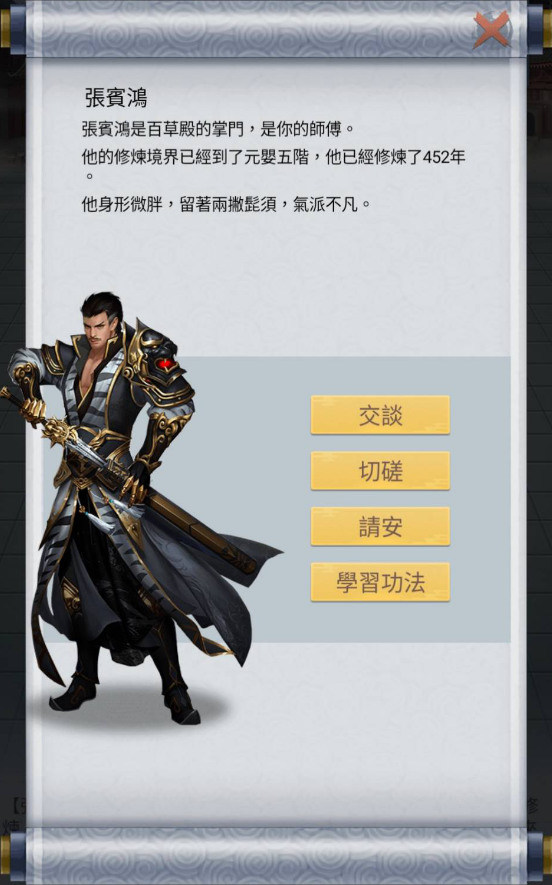Choose the 請安 greeting button

point(380,527)
